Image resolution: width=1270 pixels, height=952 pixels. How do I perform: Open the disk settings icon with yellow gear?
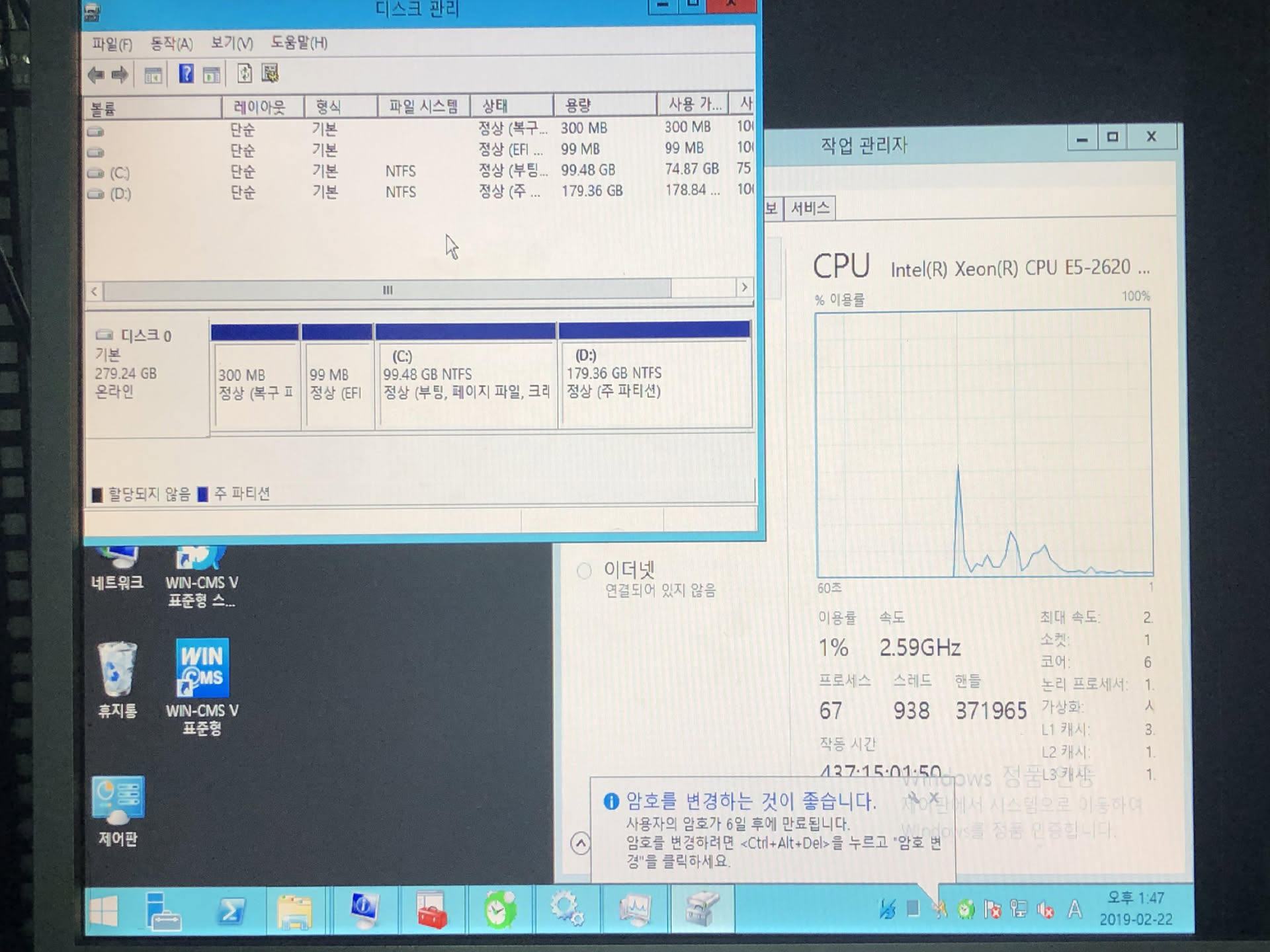tap(269, 73)
